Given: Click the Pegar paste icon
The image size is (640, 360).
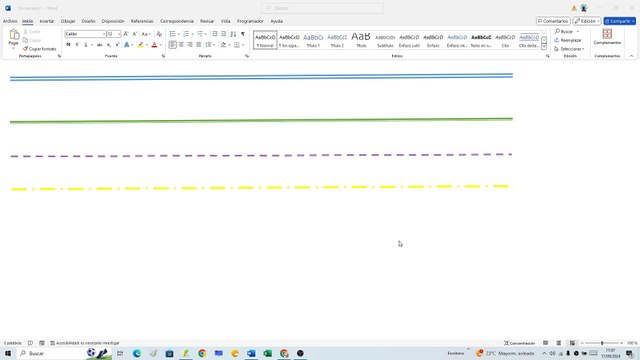Looking at the screenshot, I should point(14,35).
